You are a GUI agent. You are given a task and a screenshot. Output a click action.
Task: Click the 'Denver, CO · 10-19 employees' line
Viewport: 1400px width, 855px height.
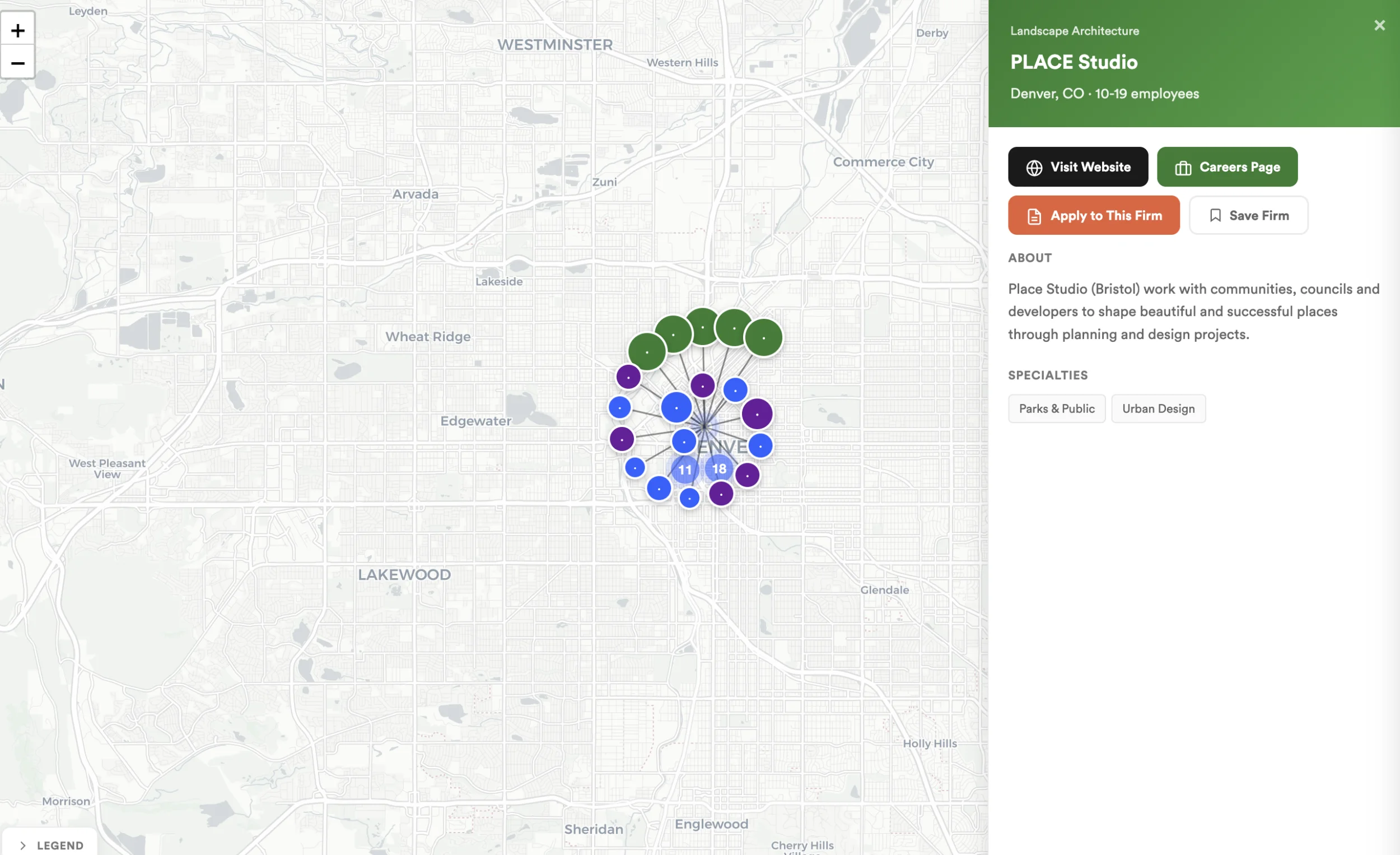[x=1104, y=93]
